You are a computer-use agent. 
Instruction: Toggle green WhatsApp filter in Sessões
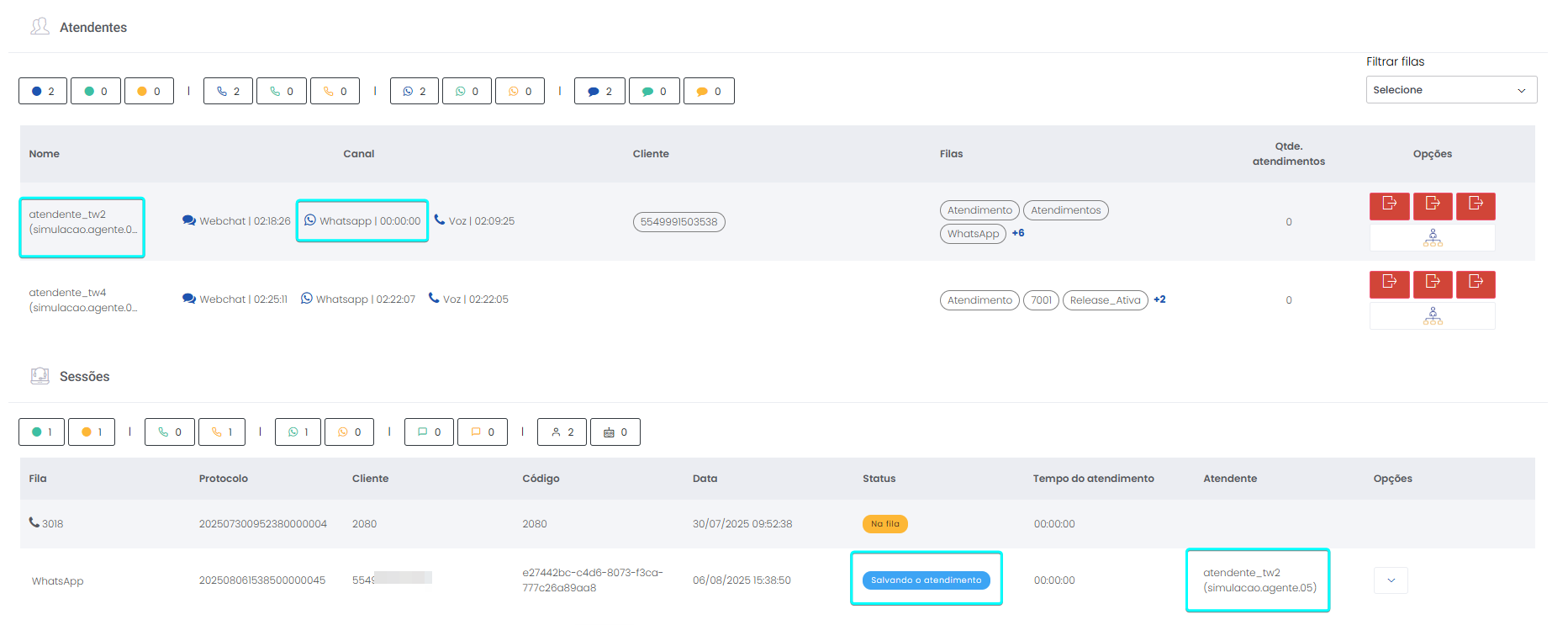(x=298, y=432)
